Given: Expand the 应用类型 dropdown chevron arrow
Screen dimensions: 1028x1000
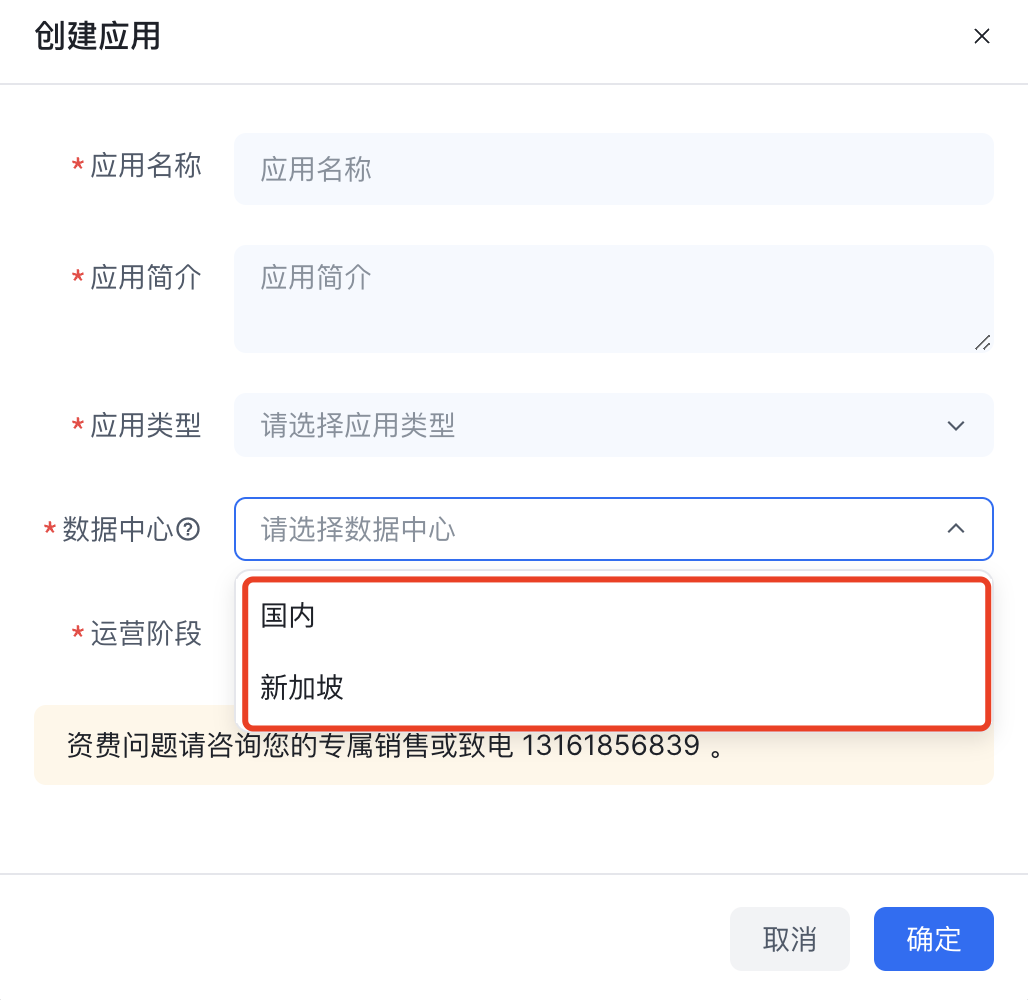Looking at the screenshot, I should click(x=956, y=426).
